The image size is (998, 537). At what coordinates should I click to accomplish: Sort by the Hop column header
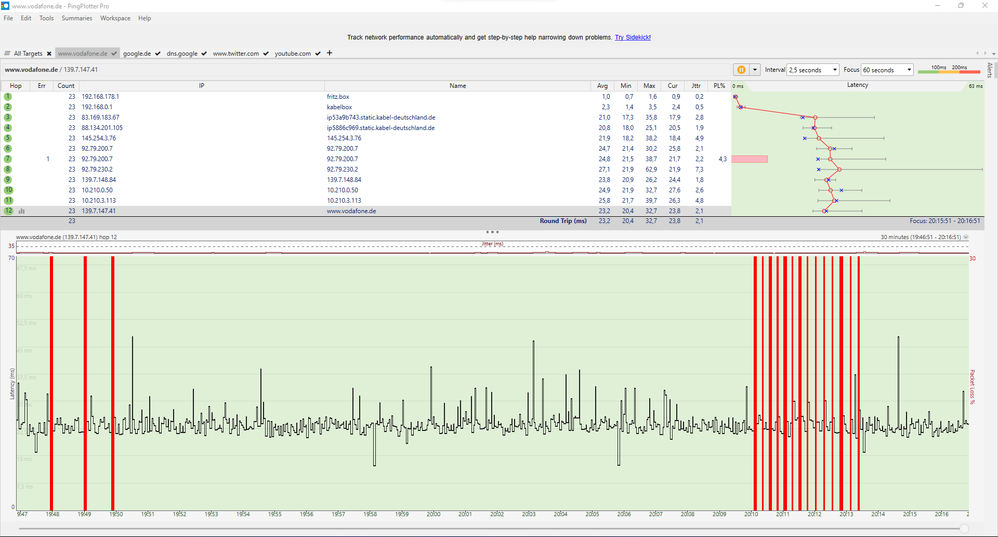[16, 86]
